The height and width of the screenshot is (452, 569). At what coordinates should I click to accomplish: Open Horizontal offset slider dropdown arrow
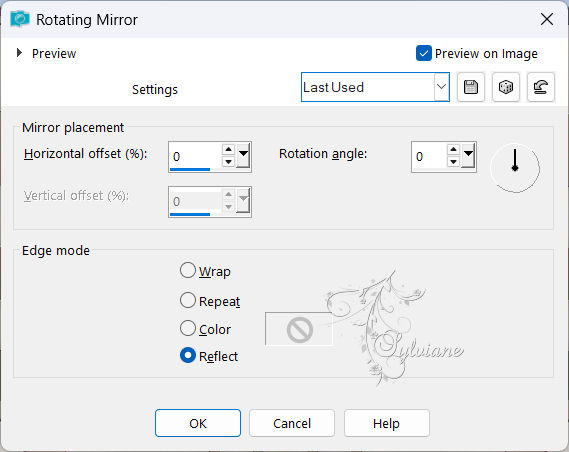pos(243,155)
